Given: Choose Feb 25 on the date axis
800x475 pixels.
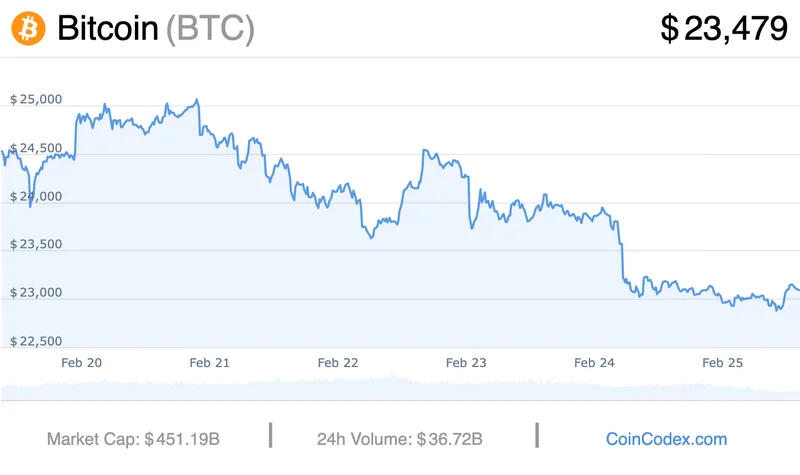Looking at the screenshot, I should [x=723, y=362].
